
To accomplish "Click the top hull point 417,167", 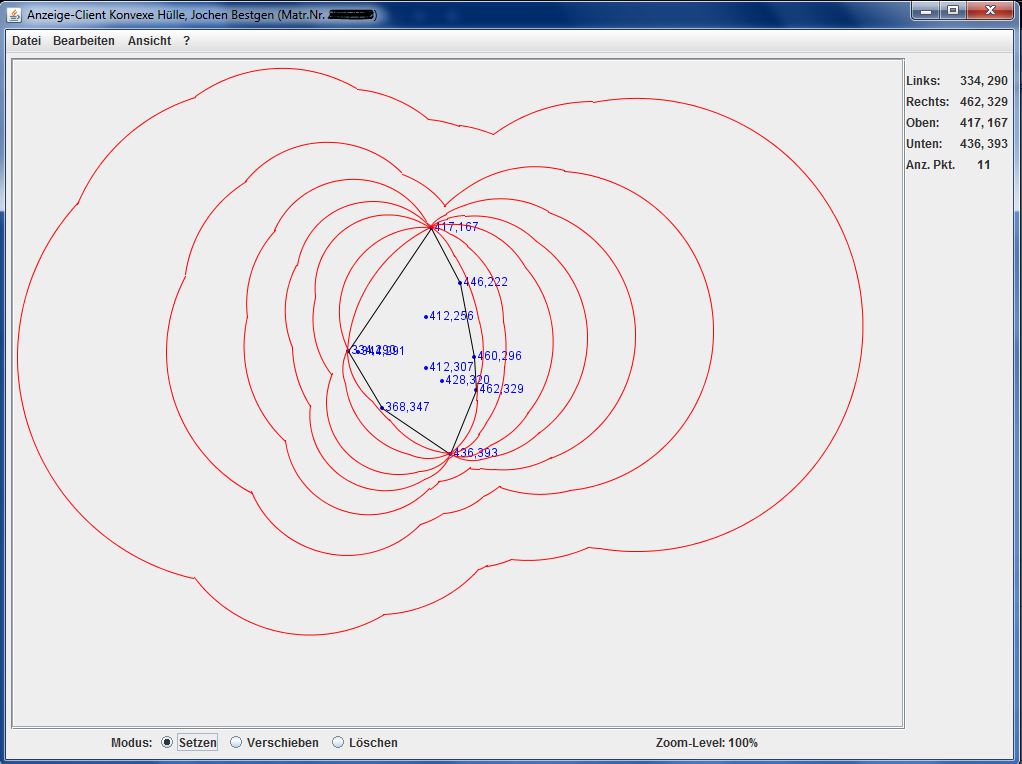I will (x=431, y=227).
